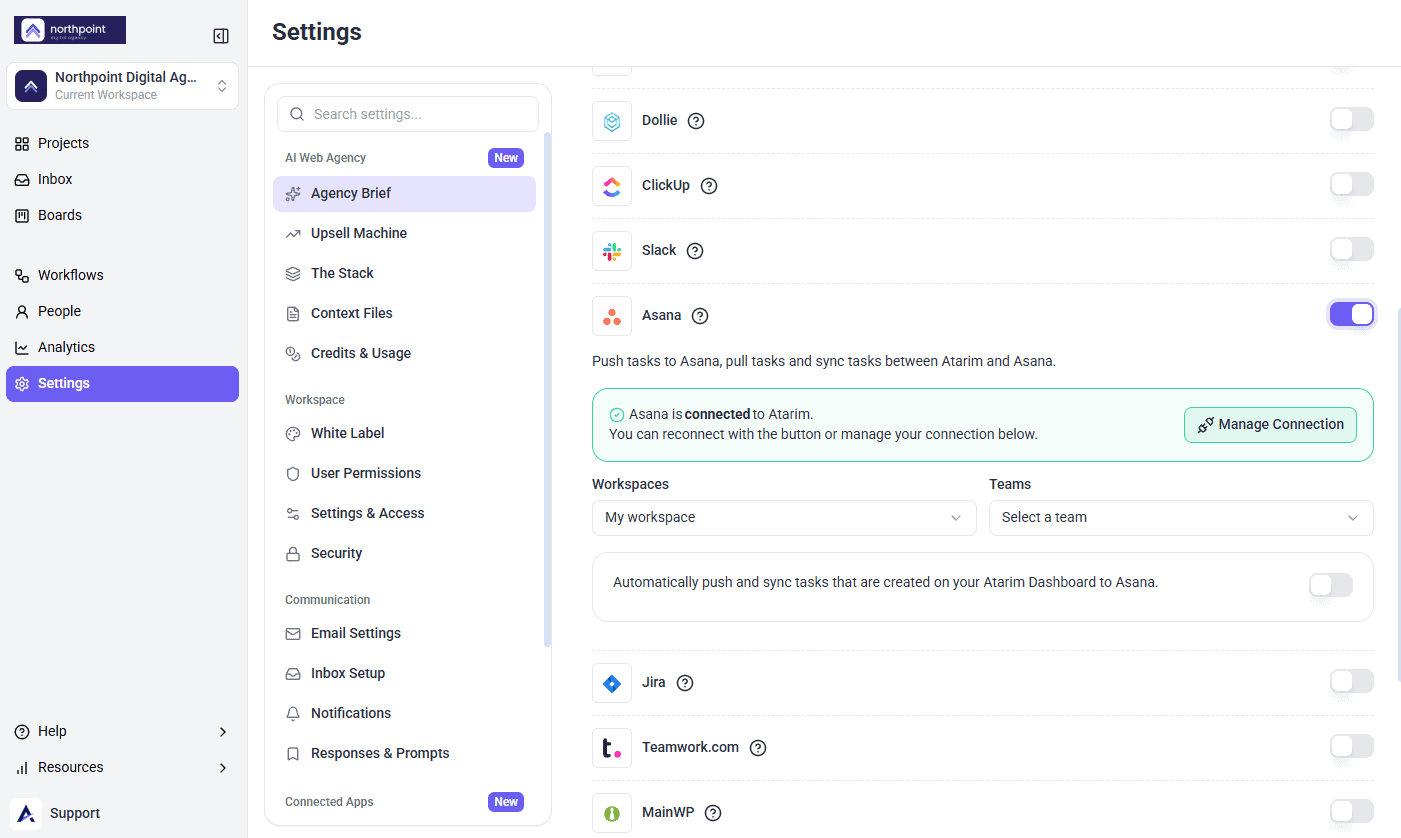Focus the Search settings field
Image resolution: width=1401 pixels, height=838 pixels.
click(408, 114)
